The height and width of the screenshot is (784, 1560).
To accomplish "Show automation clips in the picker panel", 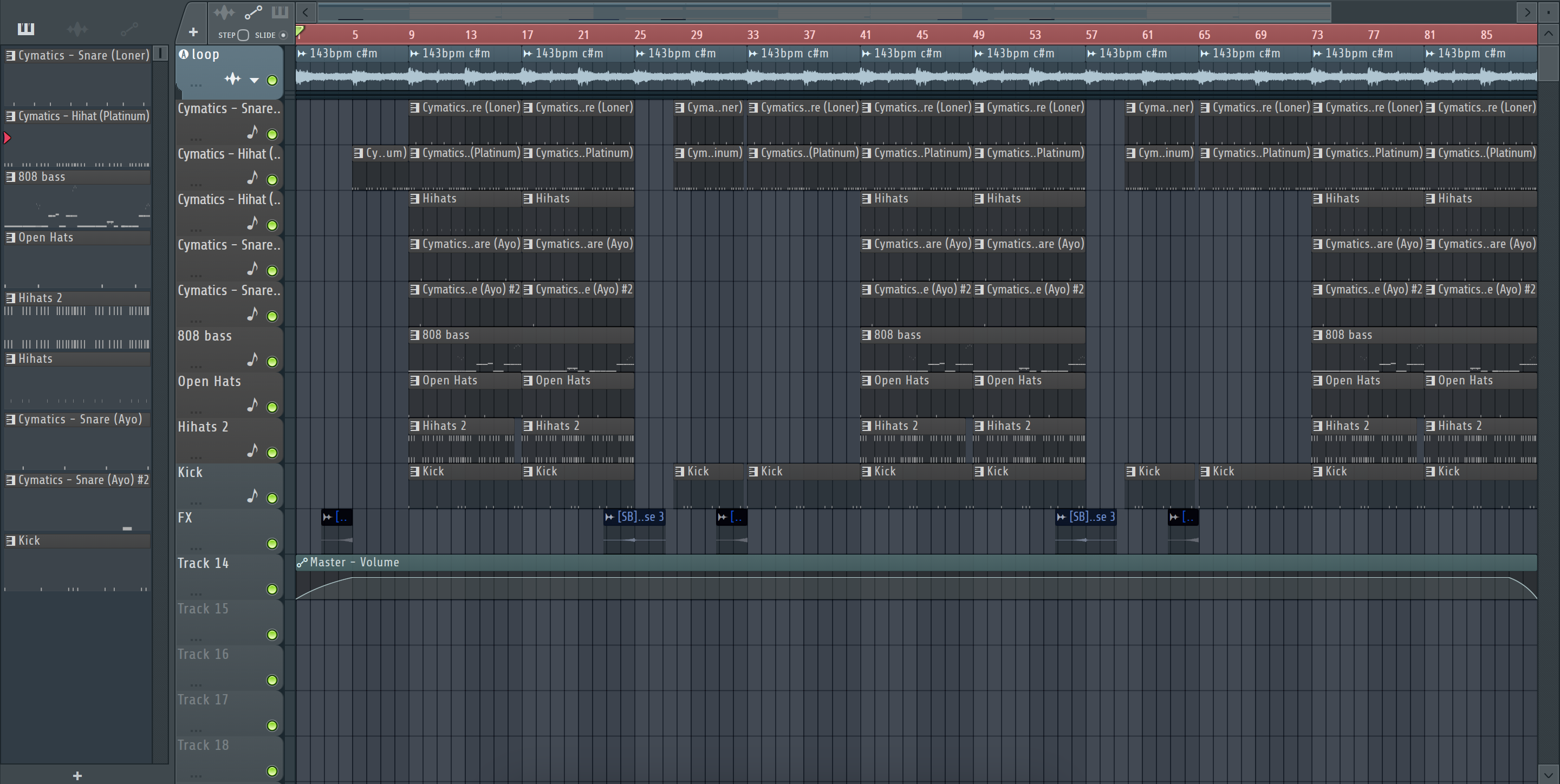I will pos(129,29).
